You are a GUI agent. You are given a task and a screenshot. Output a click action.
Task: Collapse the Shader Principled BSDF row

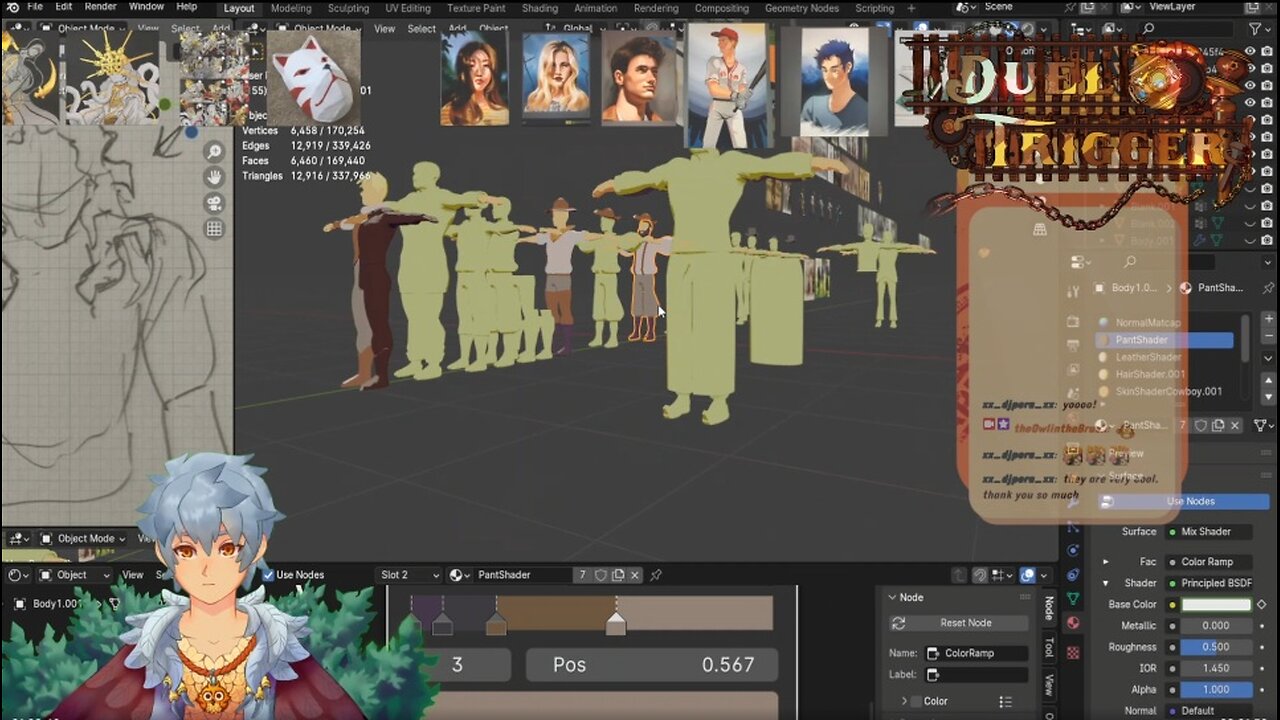(1106, 583)
